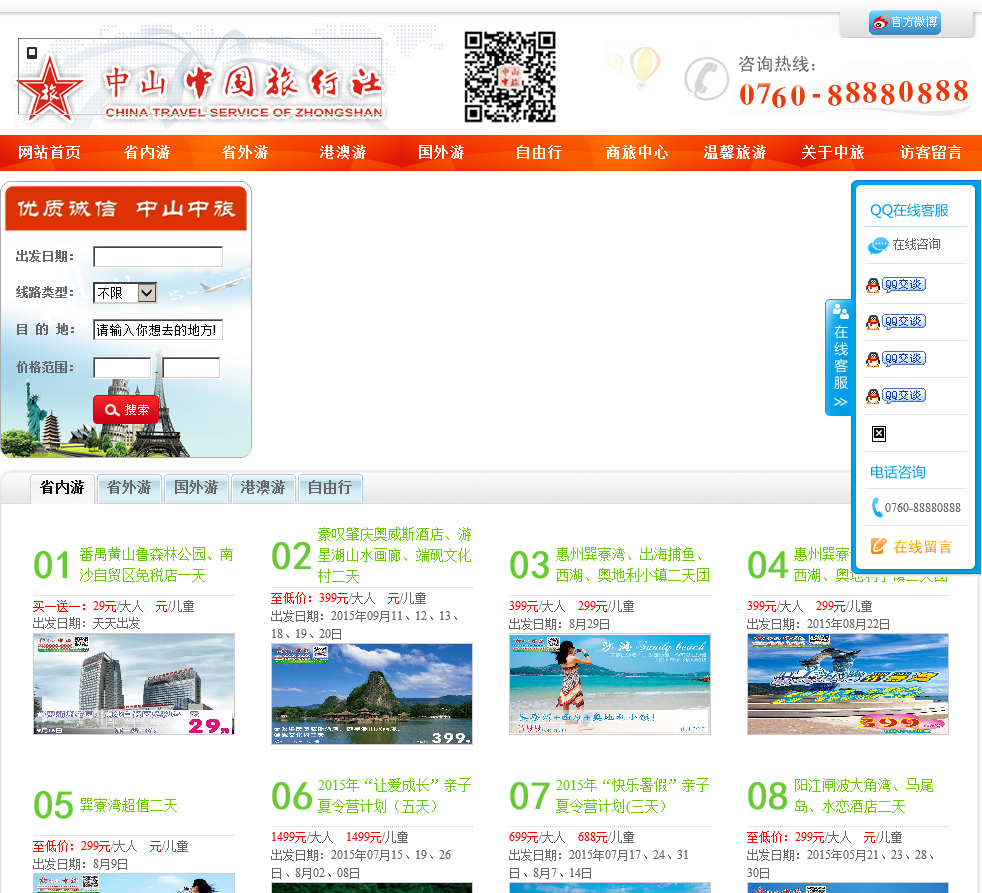Click the fourth QQ交谈 button
The image size is (982, 893).
coord(896,396)
